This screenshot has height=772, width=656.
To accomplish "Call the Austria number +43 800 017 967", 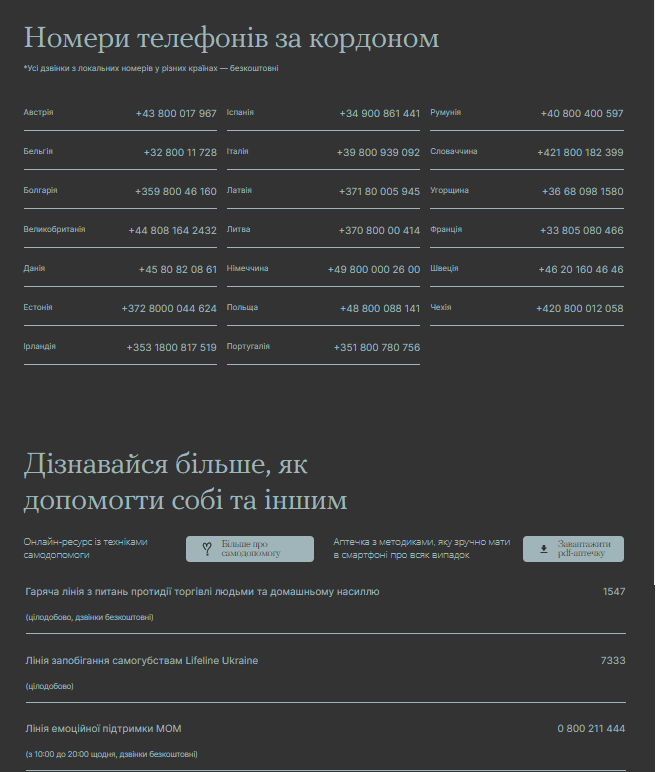I will (x=176, y=114).
